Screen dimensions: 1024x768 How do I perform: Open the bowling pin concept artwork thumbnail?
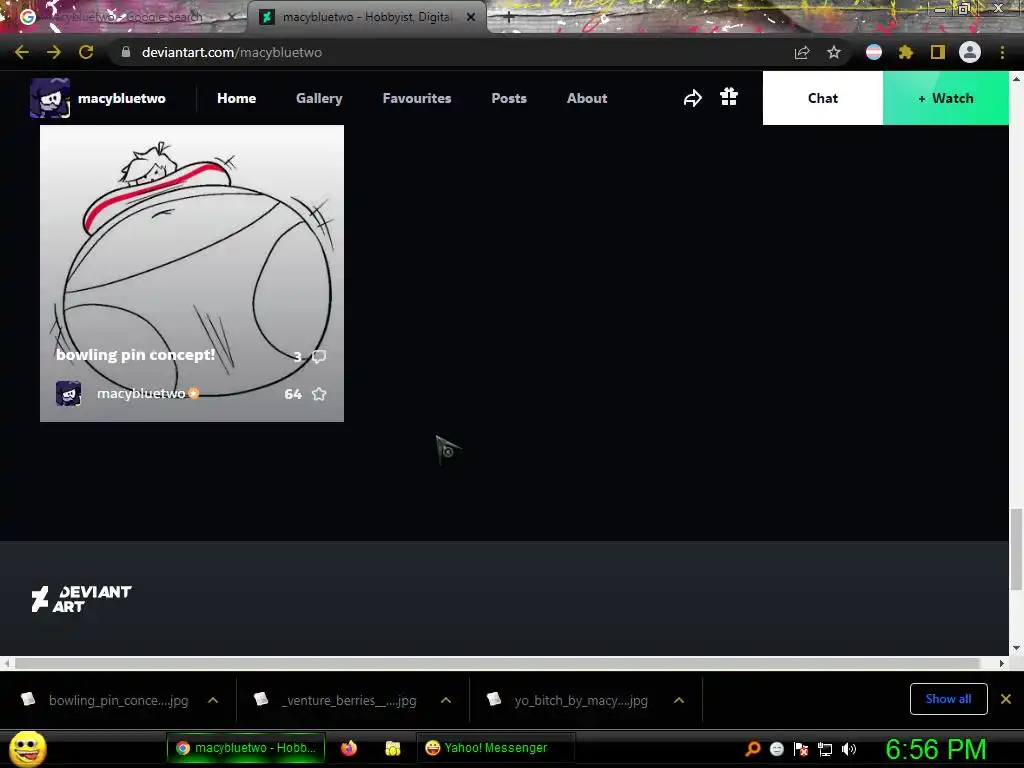(192, 274)
